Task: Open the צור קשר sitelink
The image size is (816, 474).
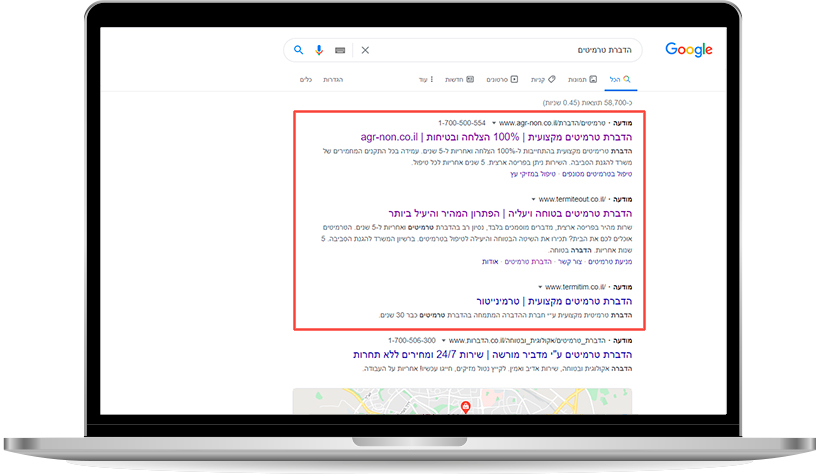Action: pos(570,262)
